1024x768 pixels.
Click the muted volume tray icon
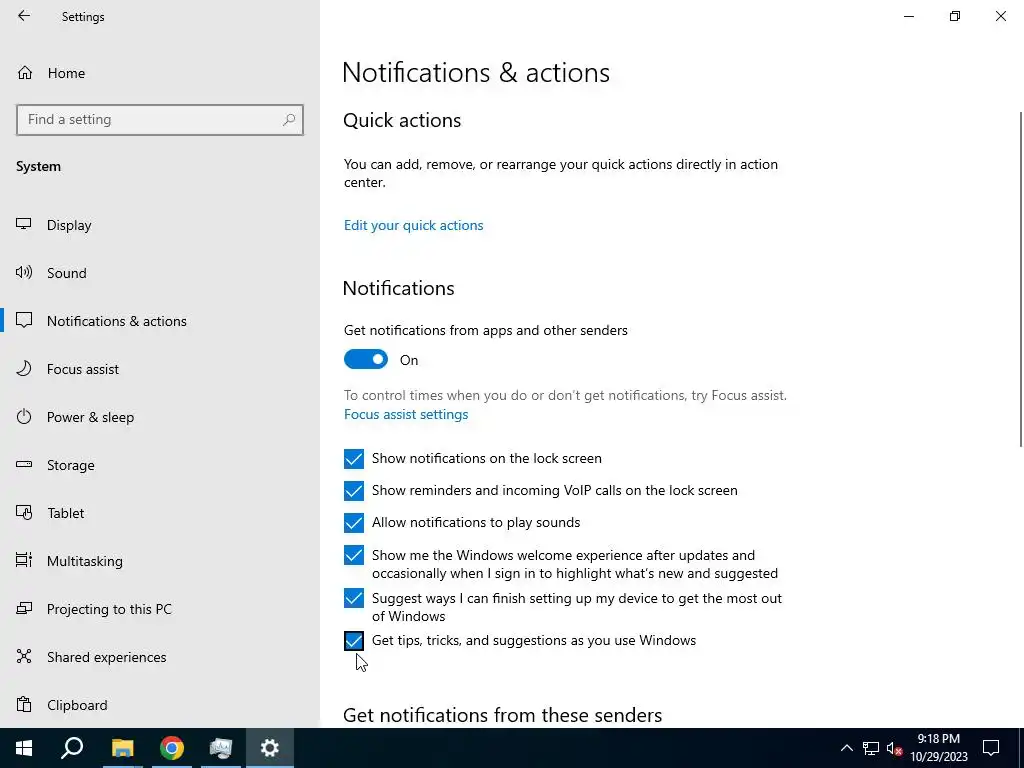[894, 748]
